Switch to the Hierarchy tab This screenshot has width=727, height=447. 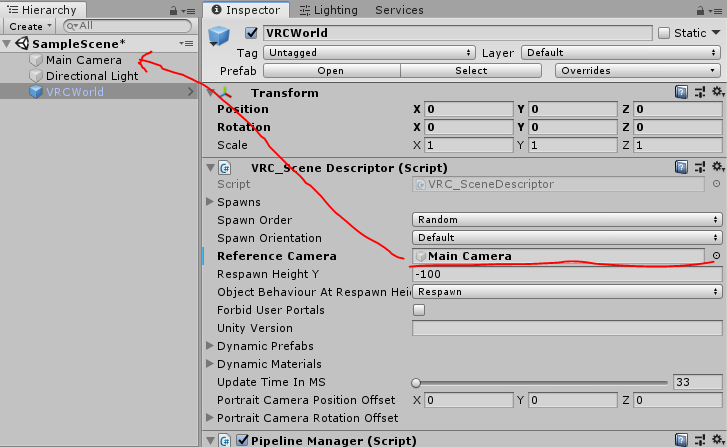43,10
